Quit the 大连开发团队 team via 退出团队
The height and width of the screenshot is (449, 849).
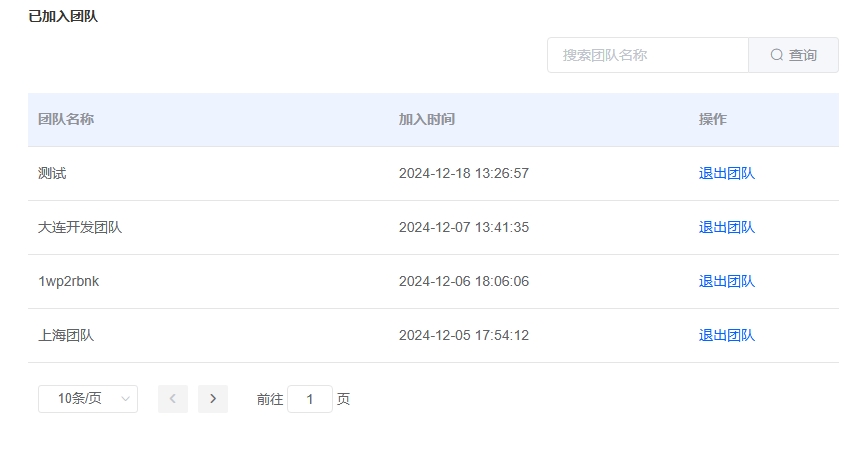pos(727,227)
